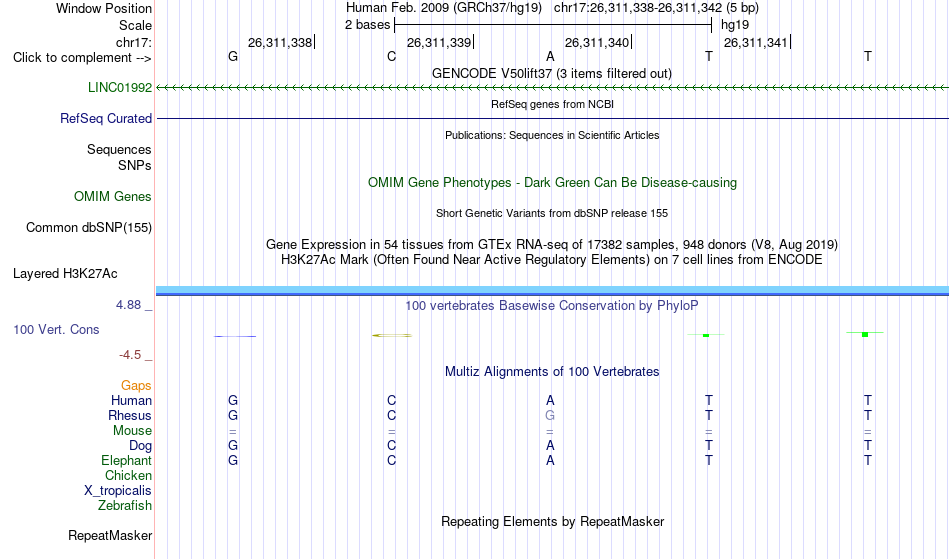Screen dimensions: 950x559
Task: Click Short Genetic Variants from dbSNP title
Action: (x=552, y=213)
